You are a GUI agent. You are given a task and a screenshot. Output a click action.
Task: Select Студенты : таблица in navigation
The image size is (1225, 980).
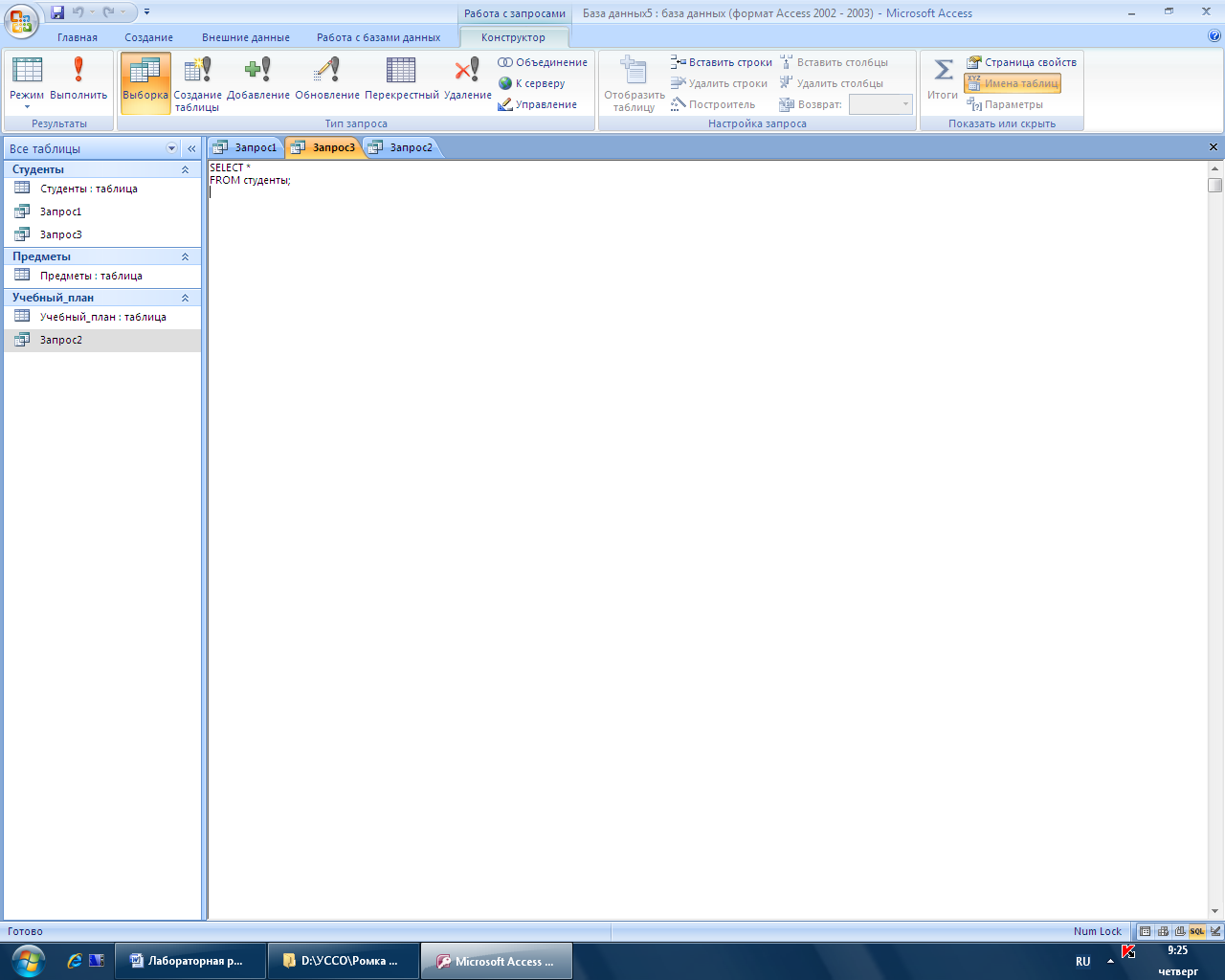[102, 189]
